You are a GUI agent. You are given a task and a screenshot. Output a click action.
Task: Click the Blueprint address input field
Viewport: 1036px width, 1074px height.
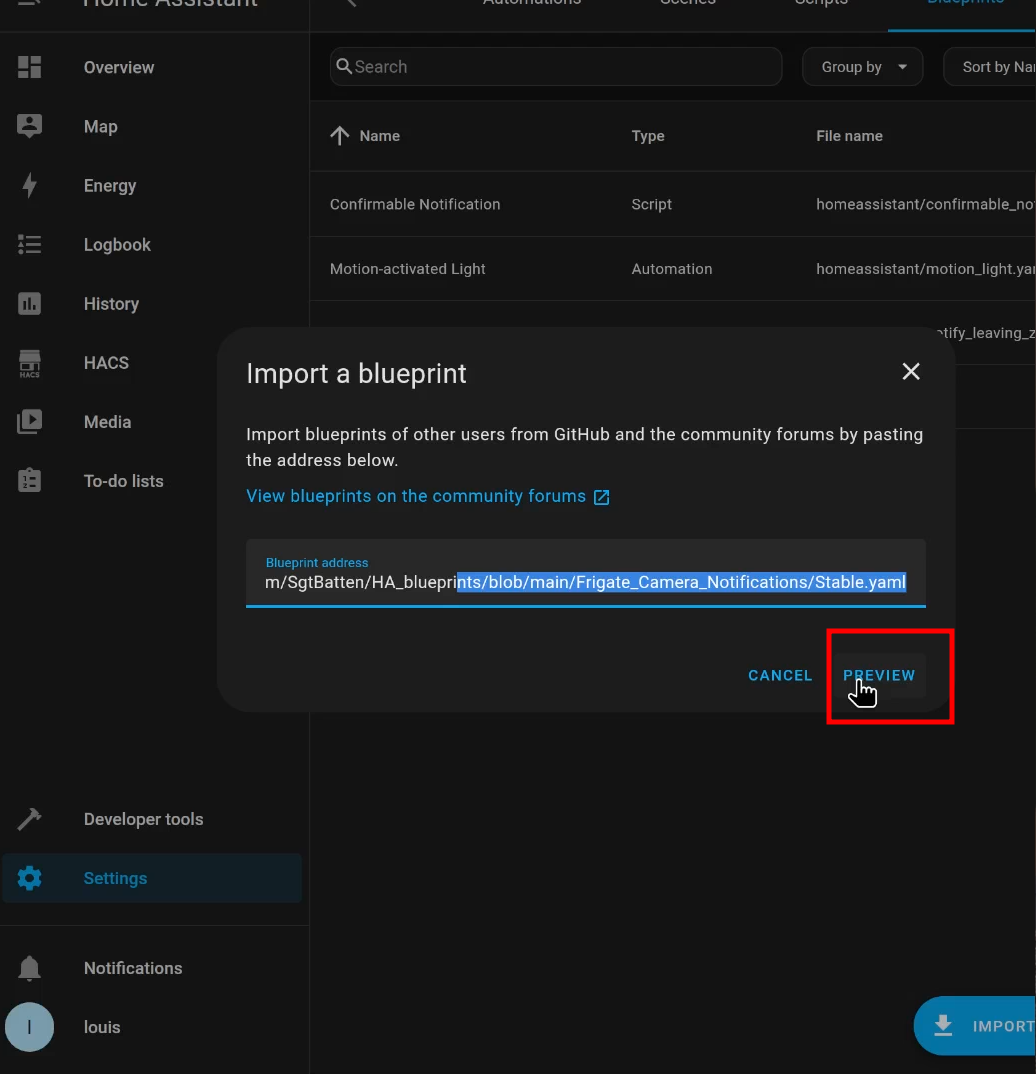tap(585, 573)
